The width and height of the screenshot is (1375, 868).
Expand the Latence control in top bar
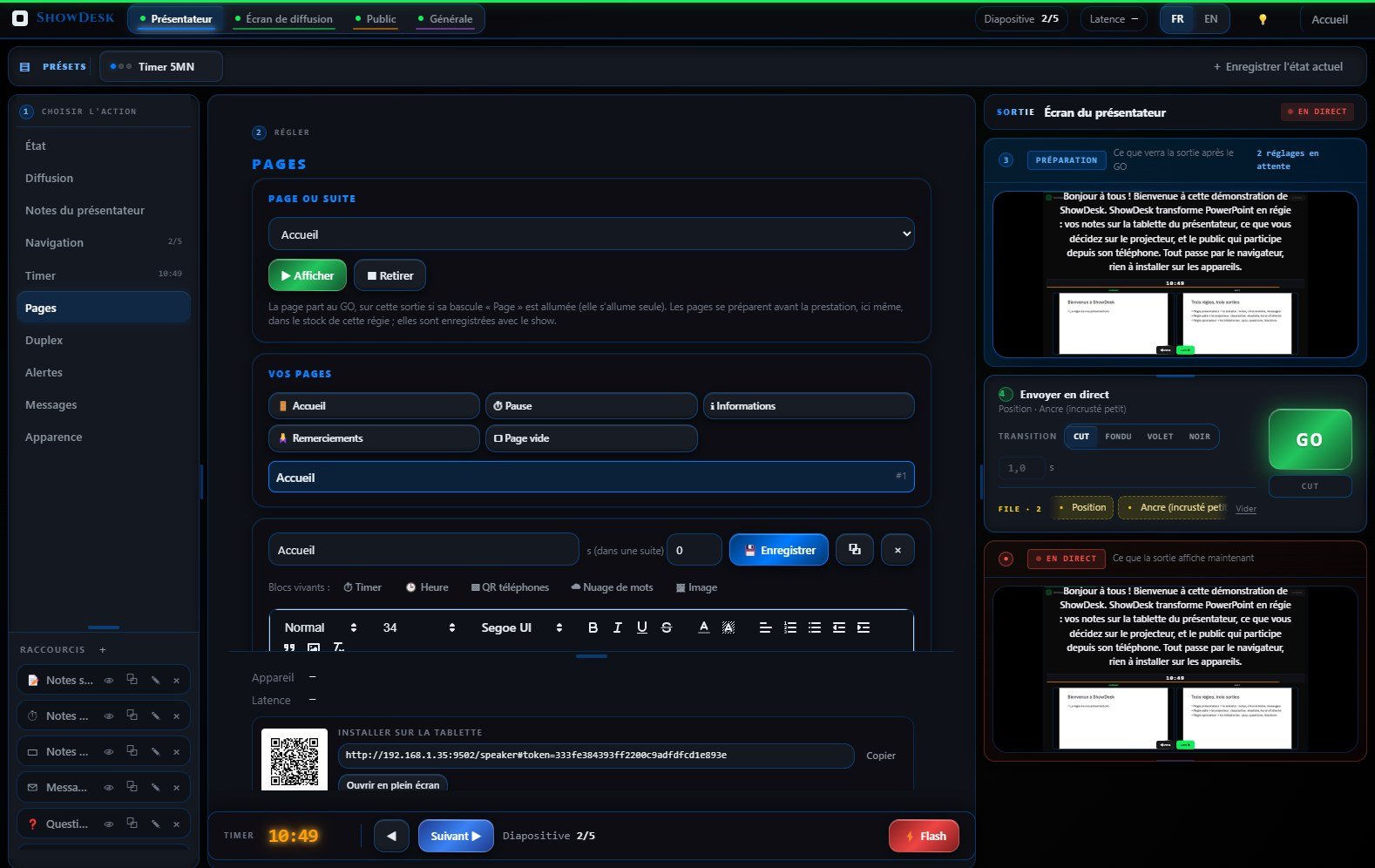click(1114, 19)
